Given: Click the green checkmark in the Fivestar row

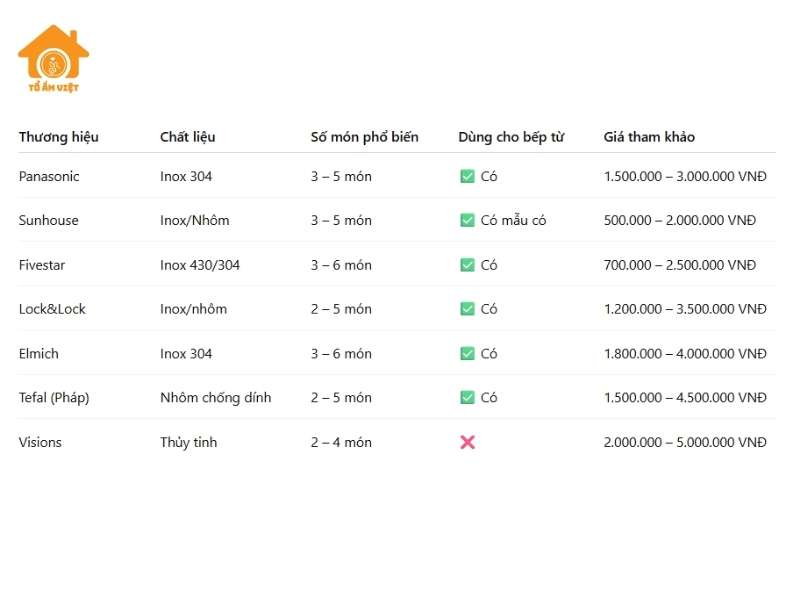Looking at the screenshot, I should [x=467, y=265].
